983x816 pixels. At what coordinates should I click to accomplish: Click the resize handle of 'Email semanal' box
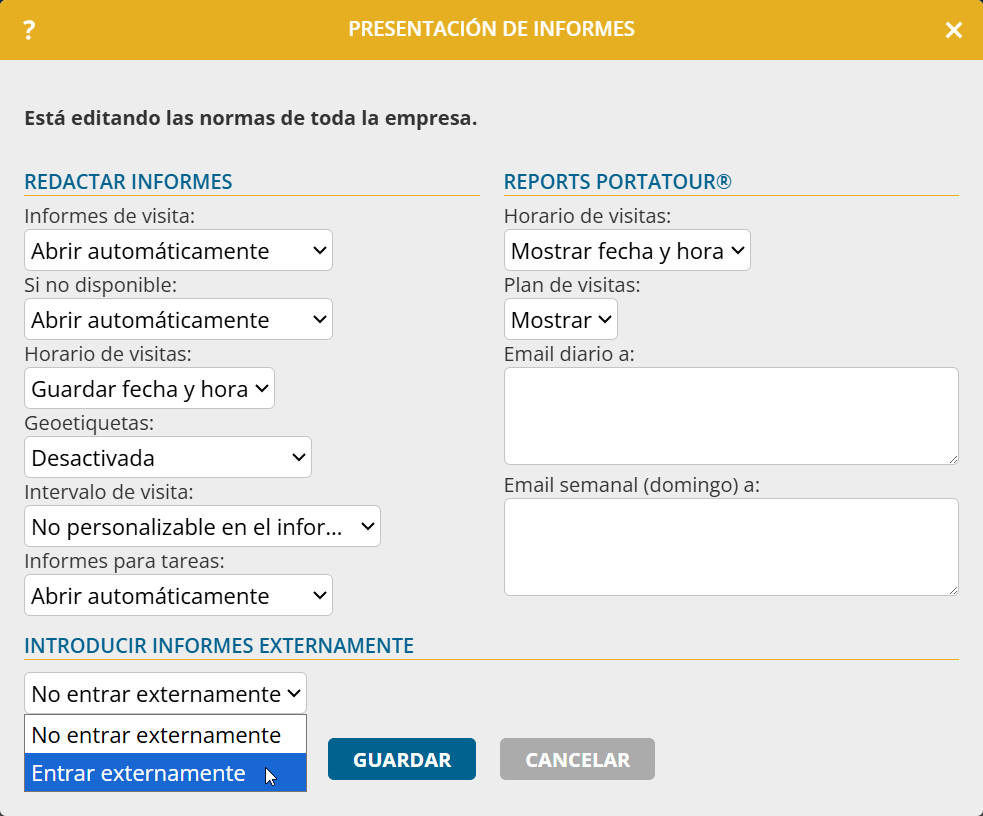[953, 590]
